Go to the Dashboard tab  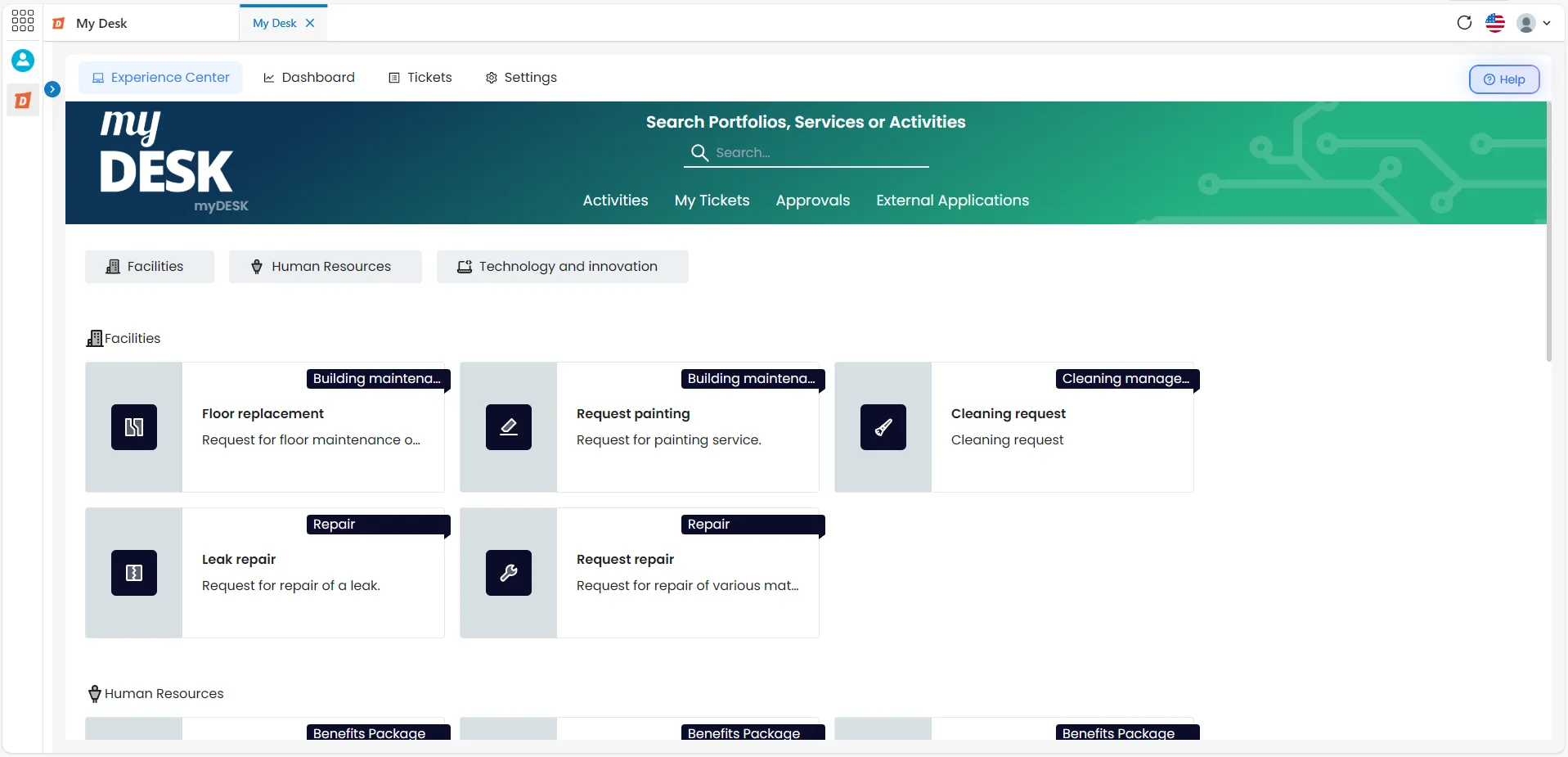(309, 78)
